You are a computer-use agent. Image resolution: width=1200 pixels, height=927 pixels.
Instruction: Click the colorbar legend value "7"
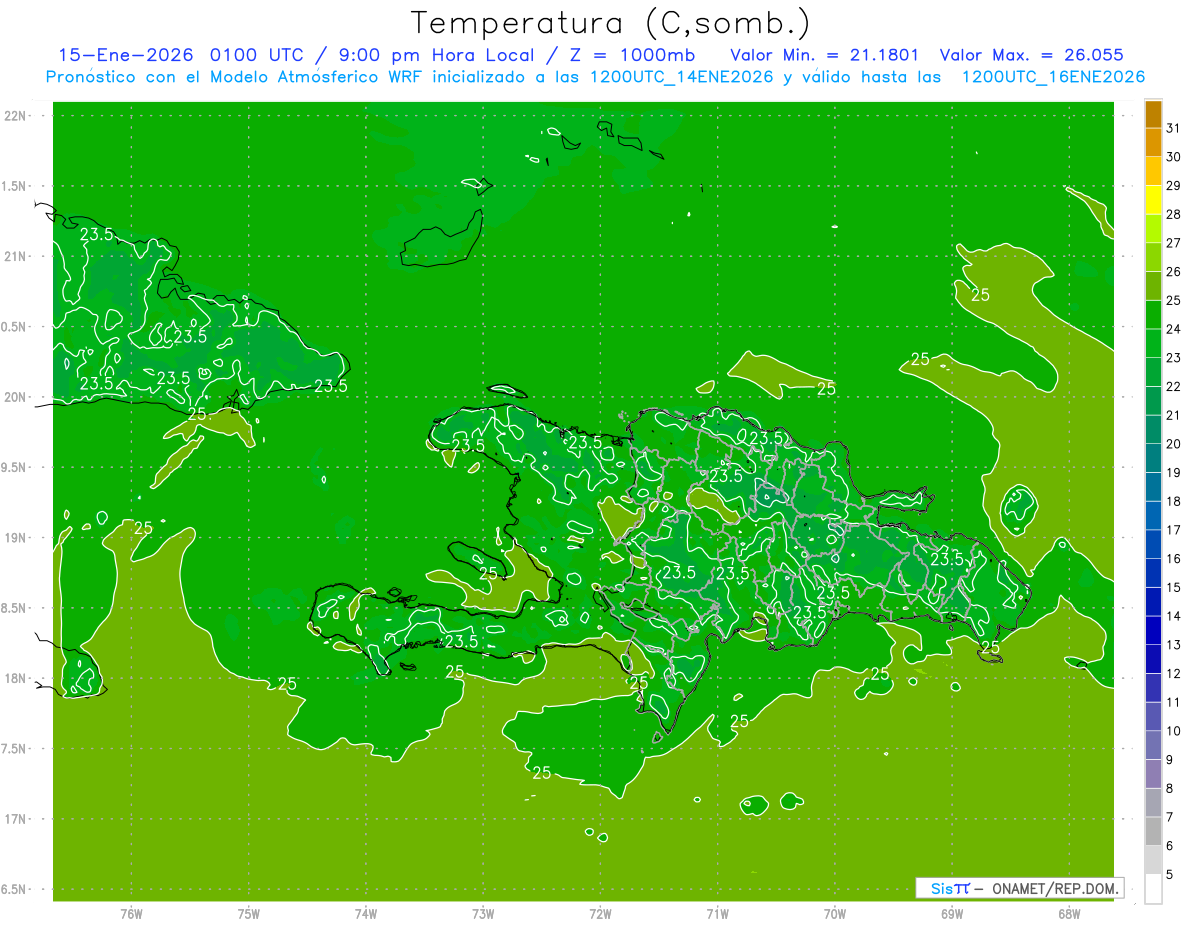point(1170,817)
